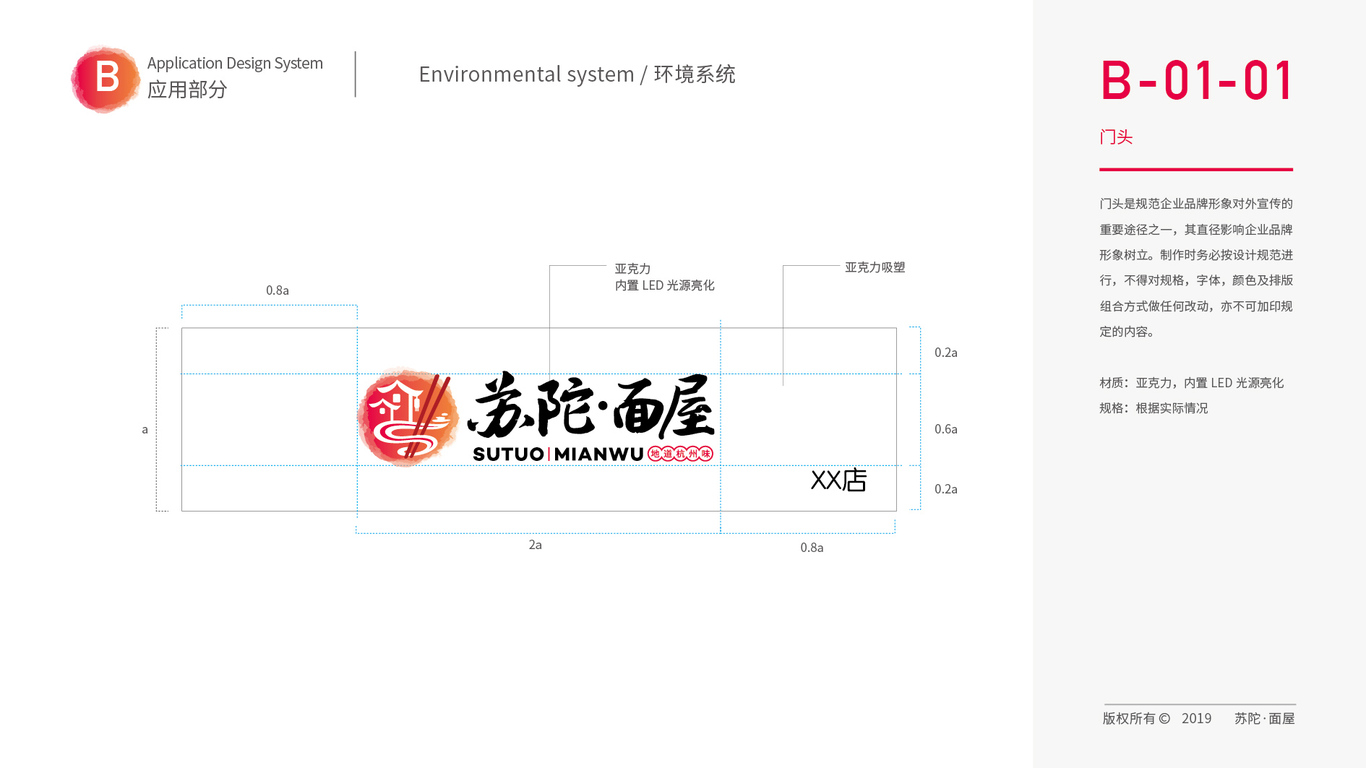Click the red circular B section badge
The width and height of the screenshot is (1366, 768).
105,78
